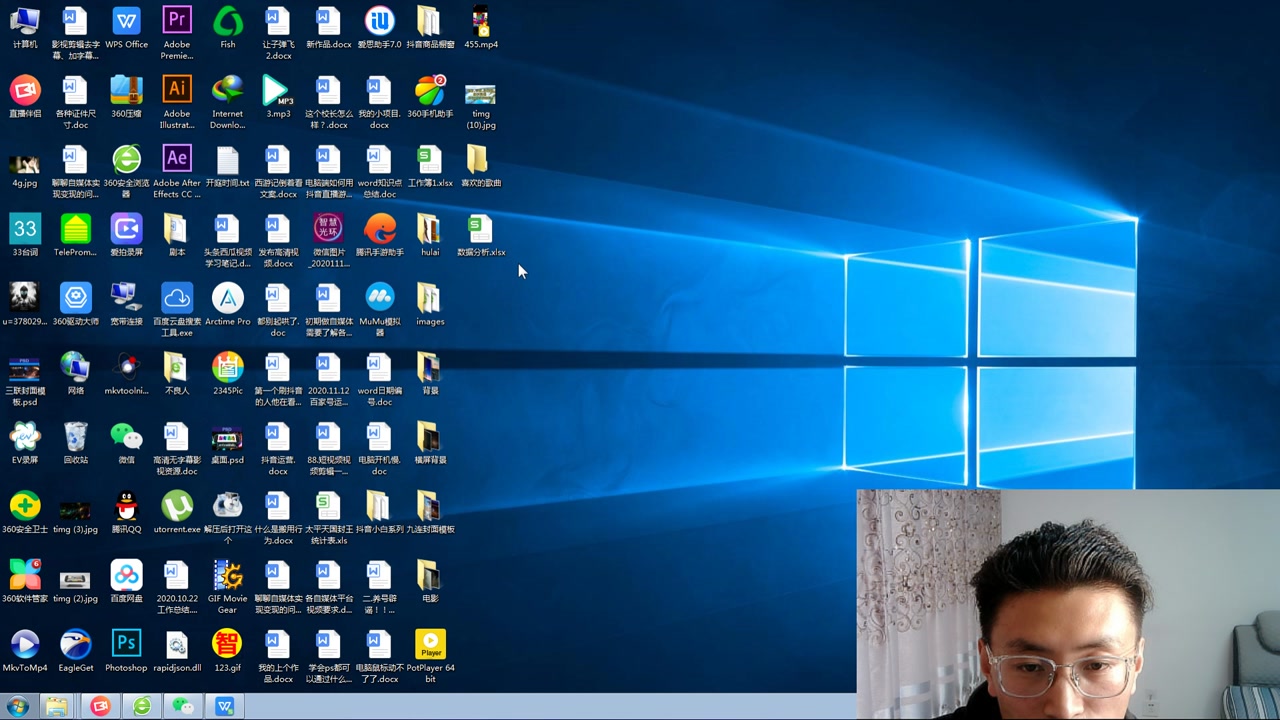
Task: Open the 360安全浏览器 desktop shortcut
Action: click(x=126, y=171)
